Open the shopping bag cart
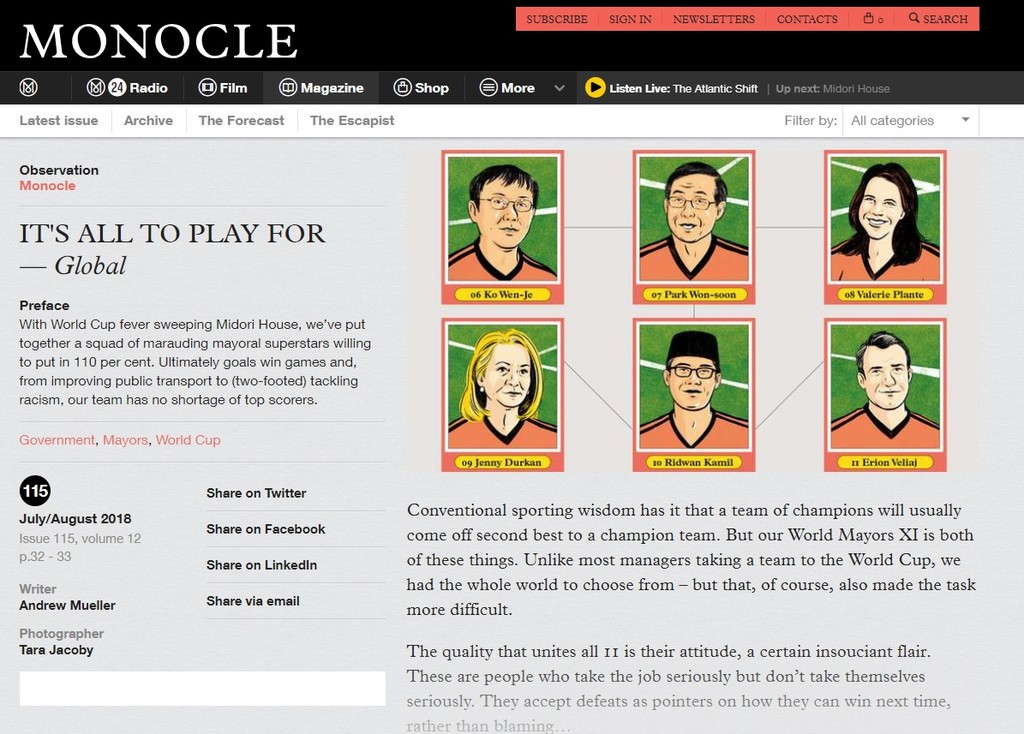 pyautogui.click(x=873, y=19)
